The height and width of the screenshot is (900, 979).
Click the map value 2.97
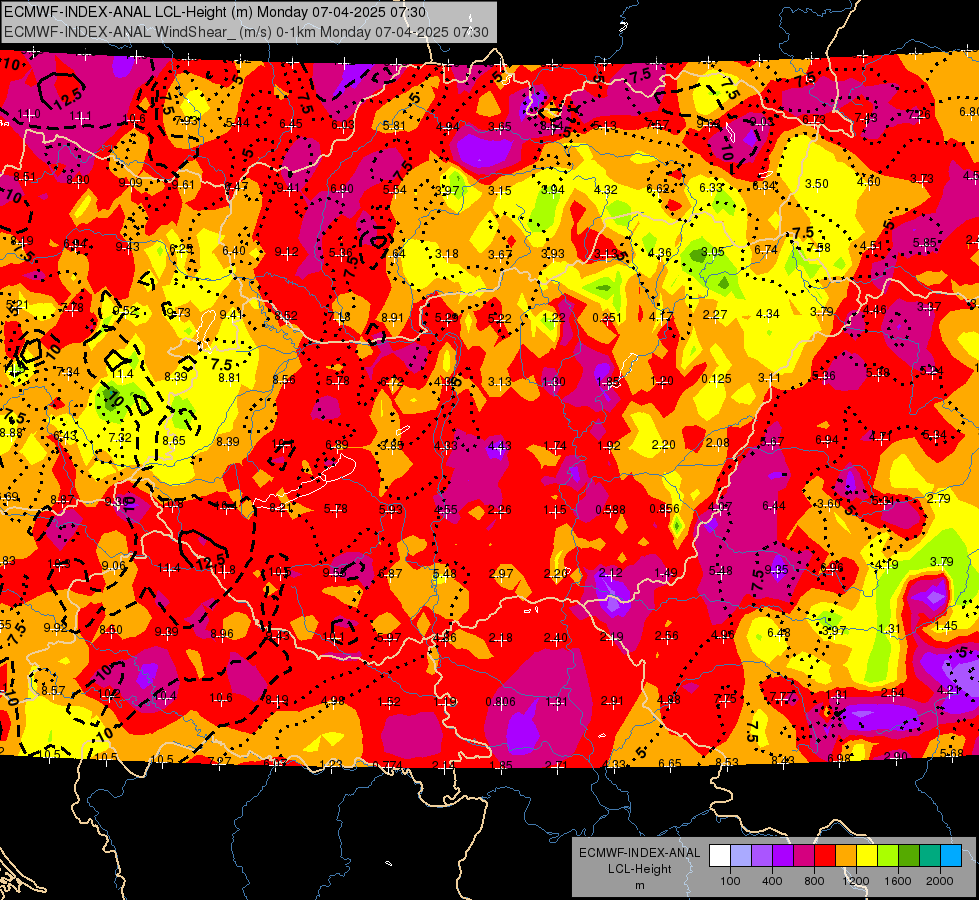click(x=501, y=573)
